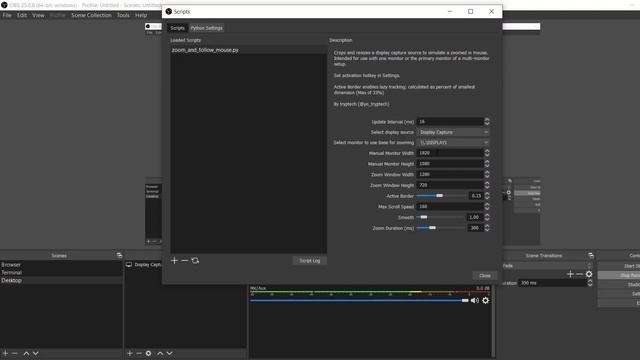Click into the Zoom Window Height field
Viewport: 640px width, 360px height.
coord(450,185)
